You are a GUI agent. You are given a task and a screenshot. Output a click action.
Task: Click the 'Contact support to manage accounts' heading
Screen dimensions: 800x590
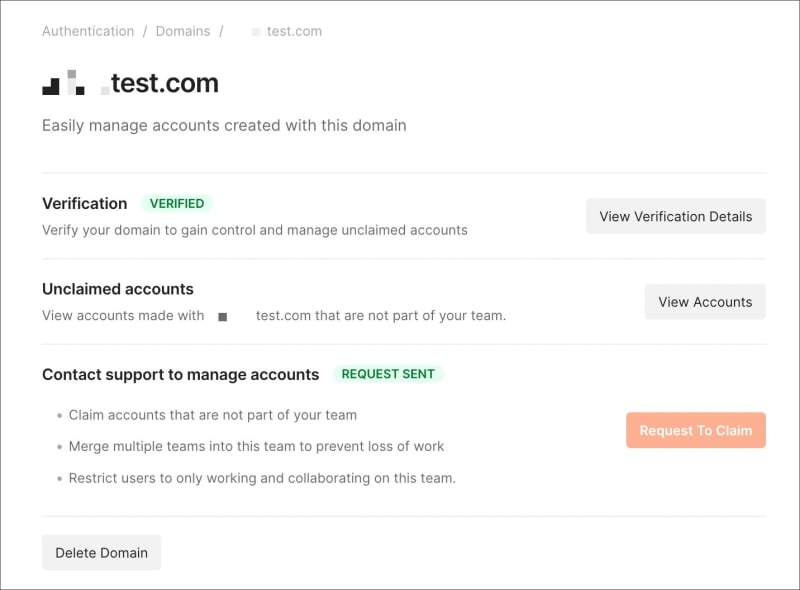[181, 374]
